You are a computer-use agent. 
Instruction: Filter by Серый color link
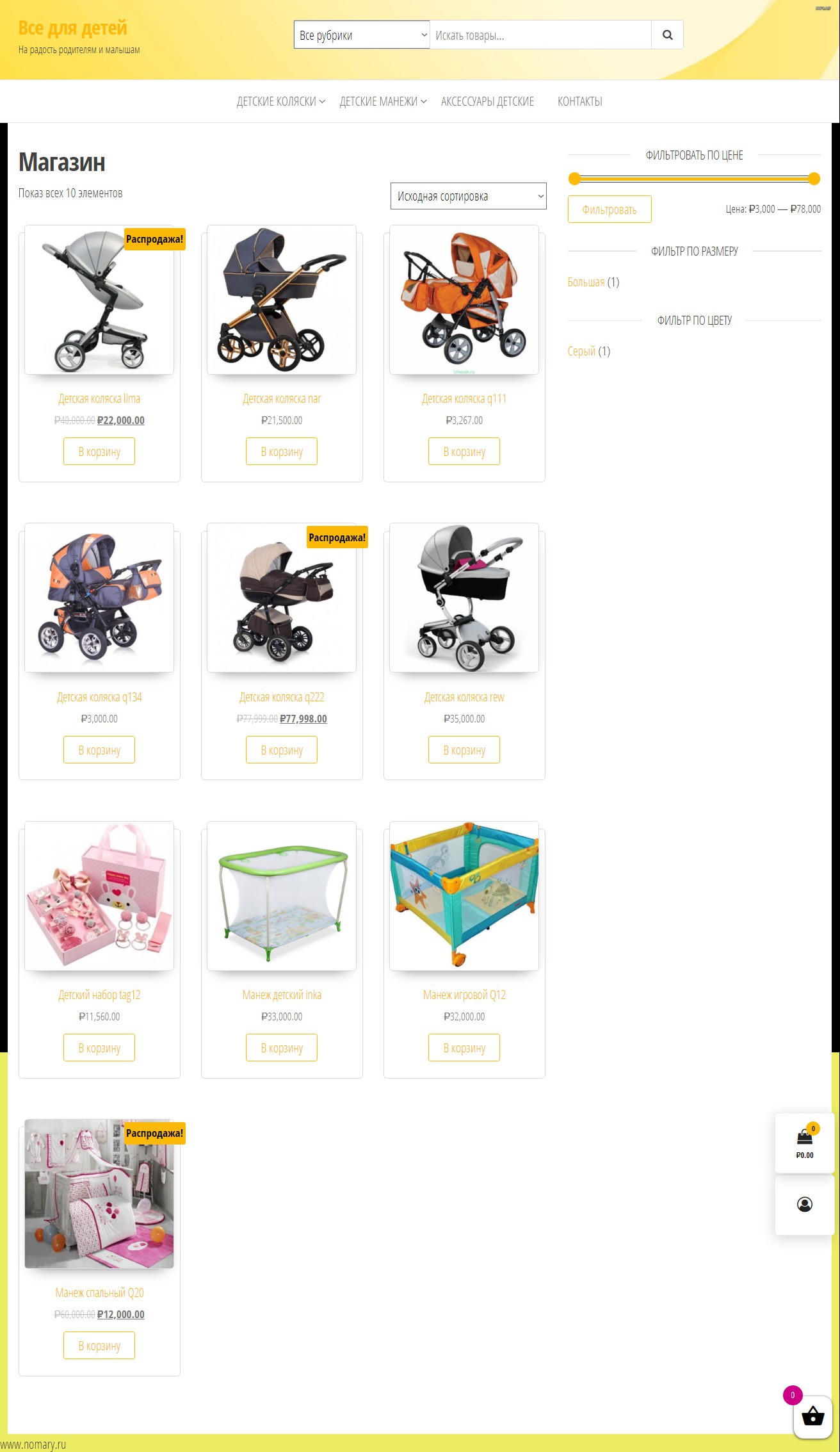581,351
